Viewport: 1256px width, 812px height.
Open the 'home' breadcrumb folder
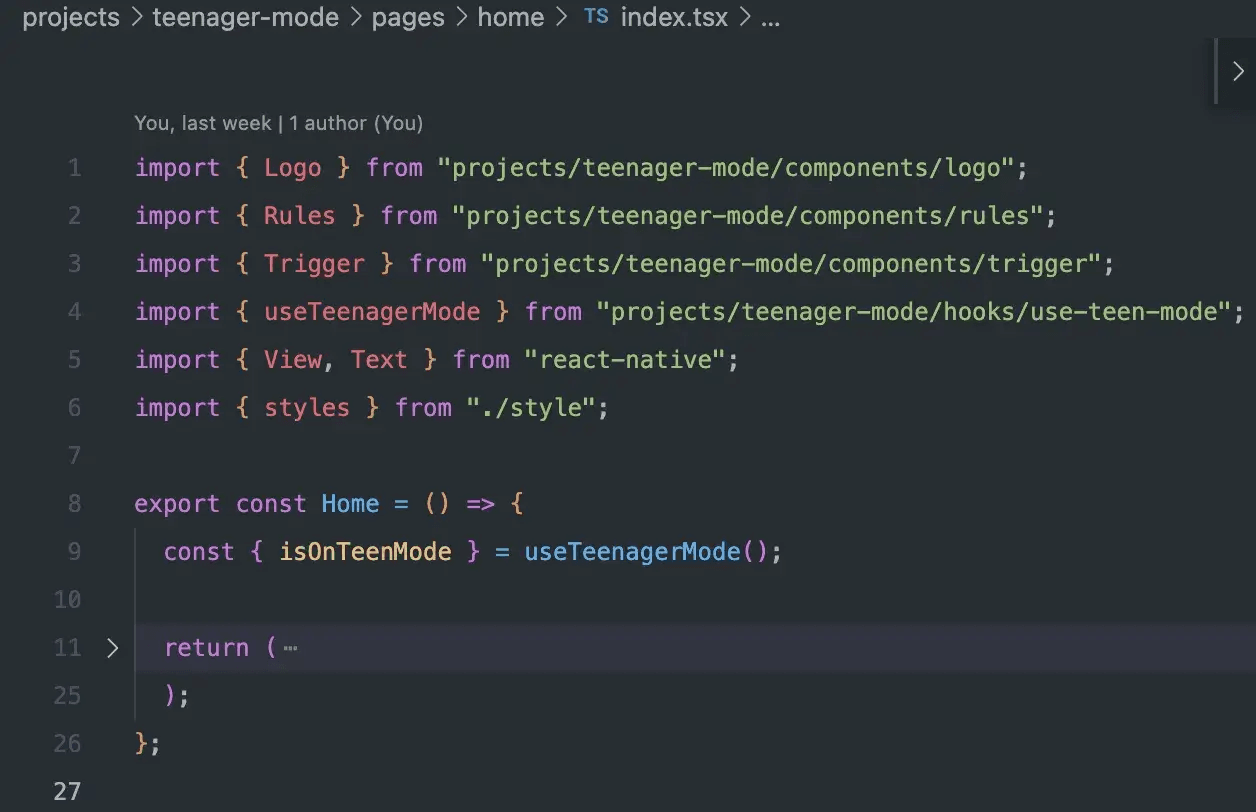[511, 18]
